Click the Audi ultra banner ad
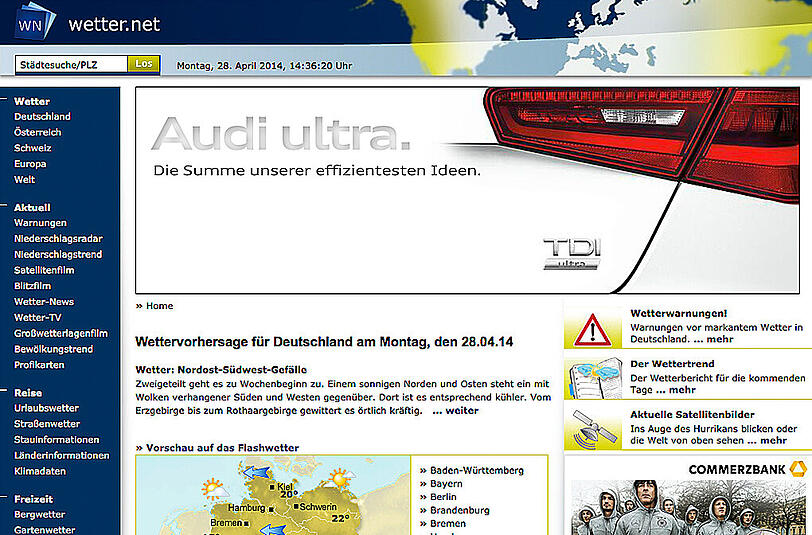 467,190
